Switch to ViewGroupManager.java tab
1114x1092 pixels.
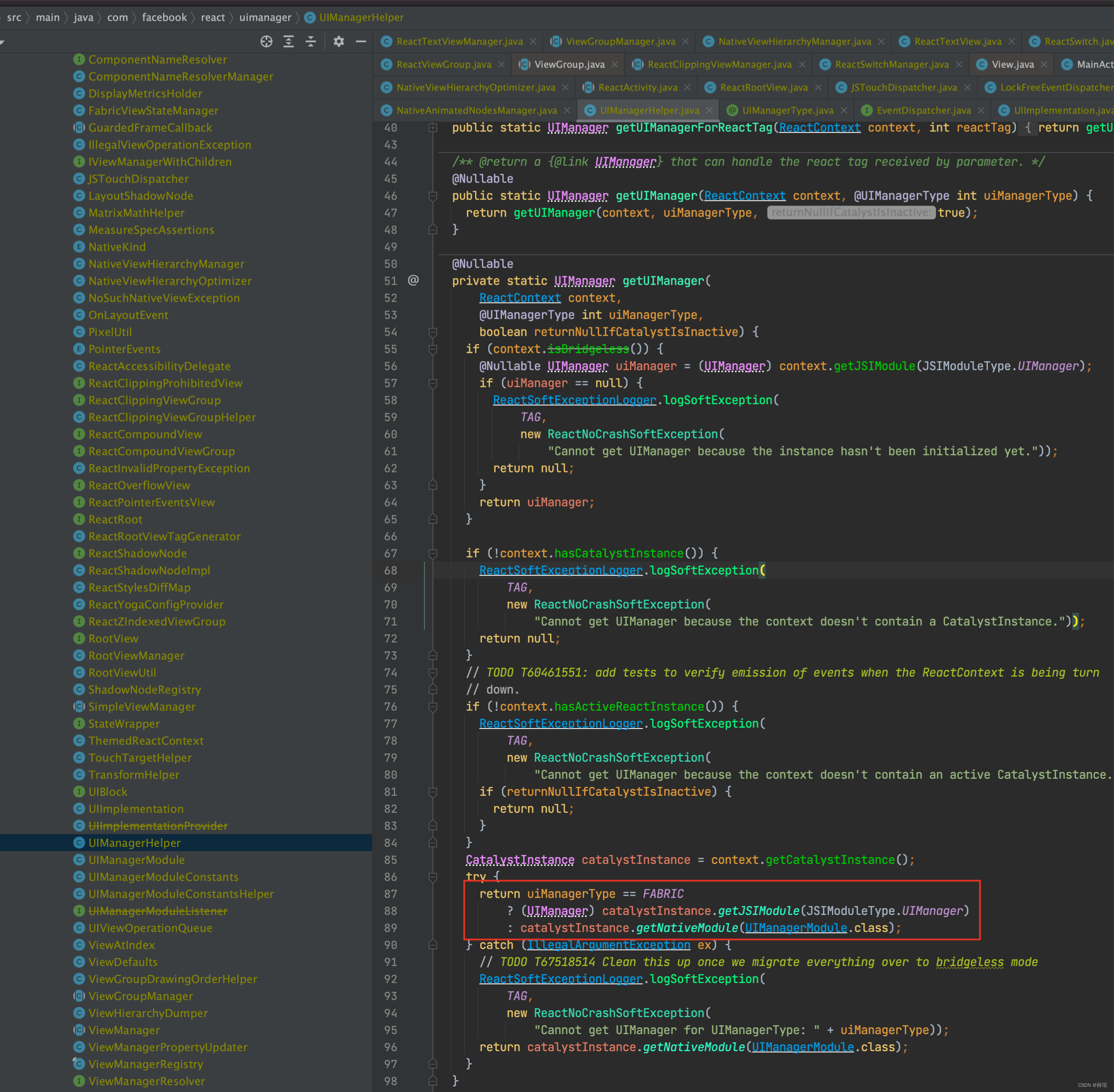pyautogui.click(x=620, y=41)
